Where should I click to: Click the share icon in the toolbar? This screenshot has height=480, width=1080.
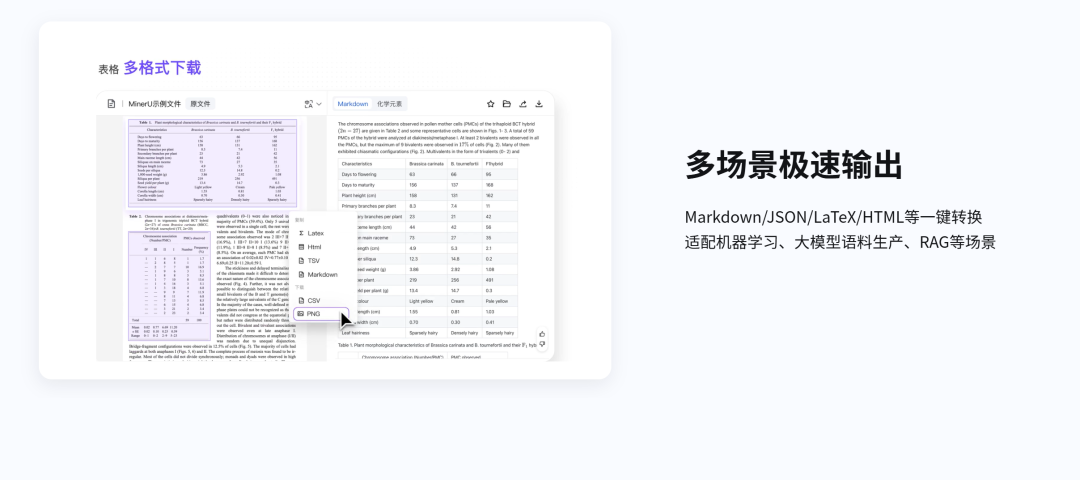pyautogui.click(x=523, y=104)
